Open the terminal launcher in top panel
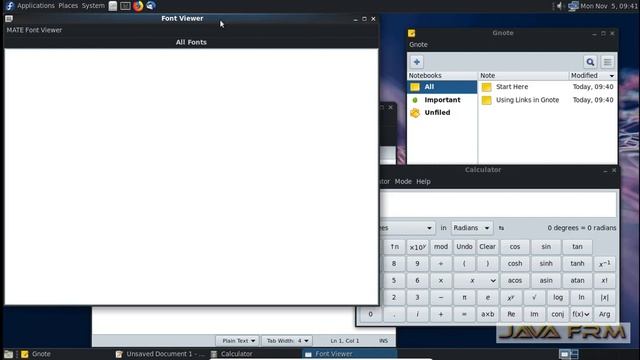The height and width of the screenshot is (360, 640). tap(125, 6)
